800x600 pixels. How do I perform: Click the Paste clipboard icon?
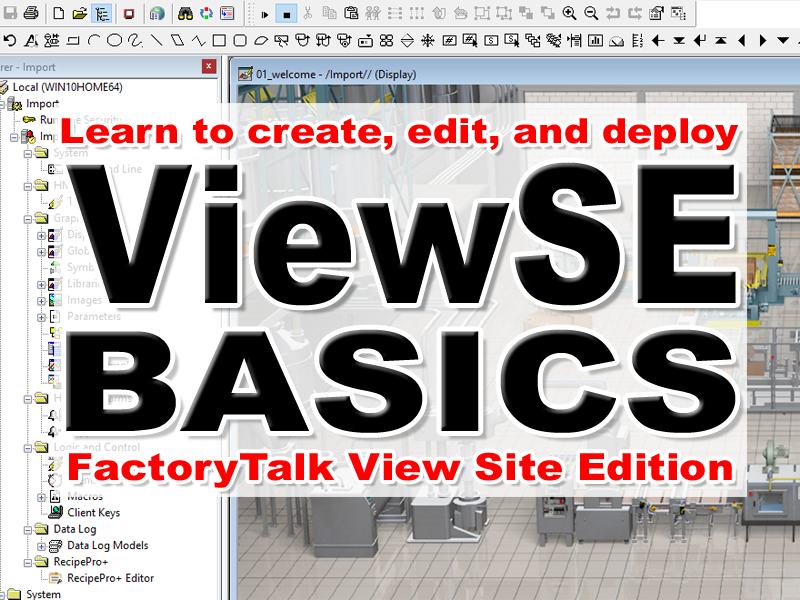[x=351, y=13]
